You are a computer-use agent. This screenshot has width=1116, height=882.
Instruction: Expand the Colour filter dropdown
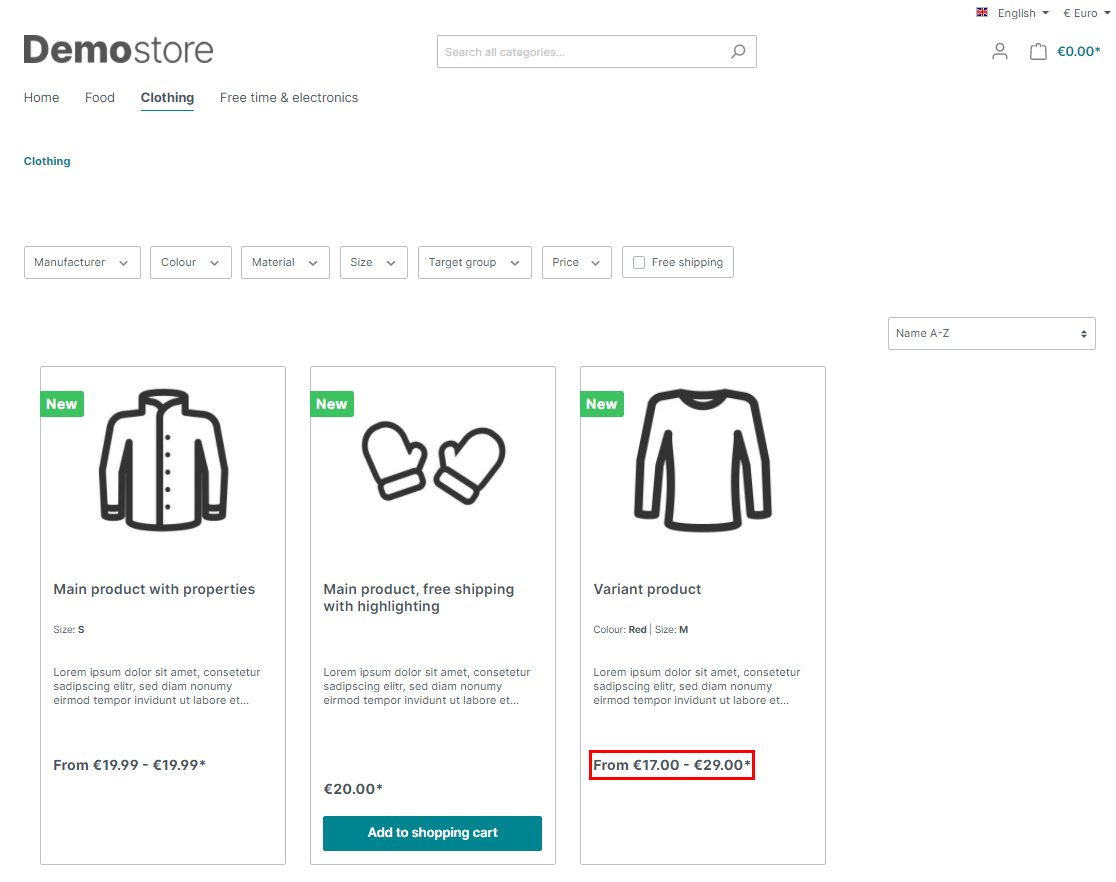[191, 262]
